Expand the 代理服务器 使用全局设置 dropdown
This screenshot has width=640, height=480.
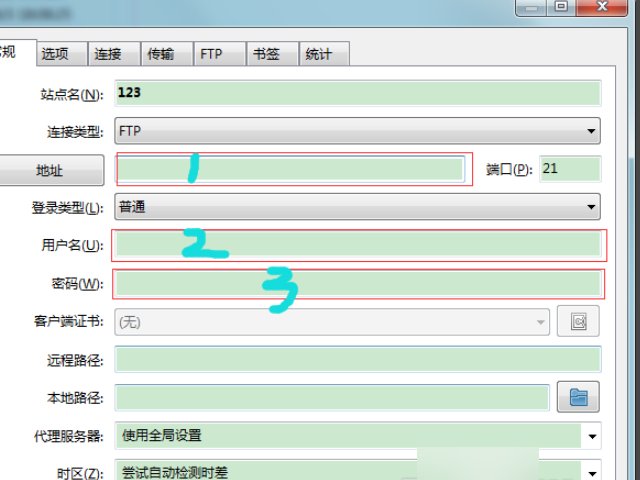(358, 436)
